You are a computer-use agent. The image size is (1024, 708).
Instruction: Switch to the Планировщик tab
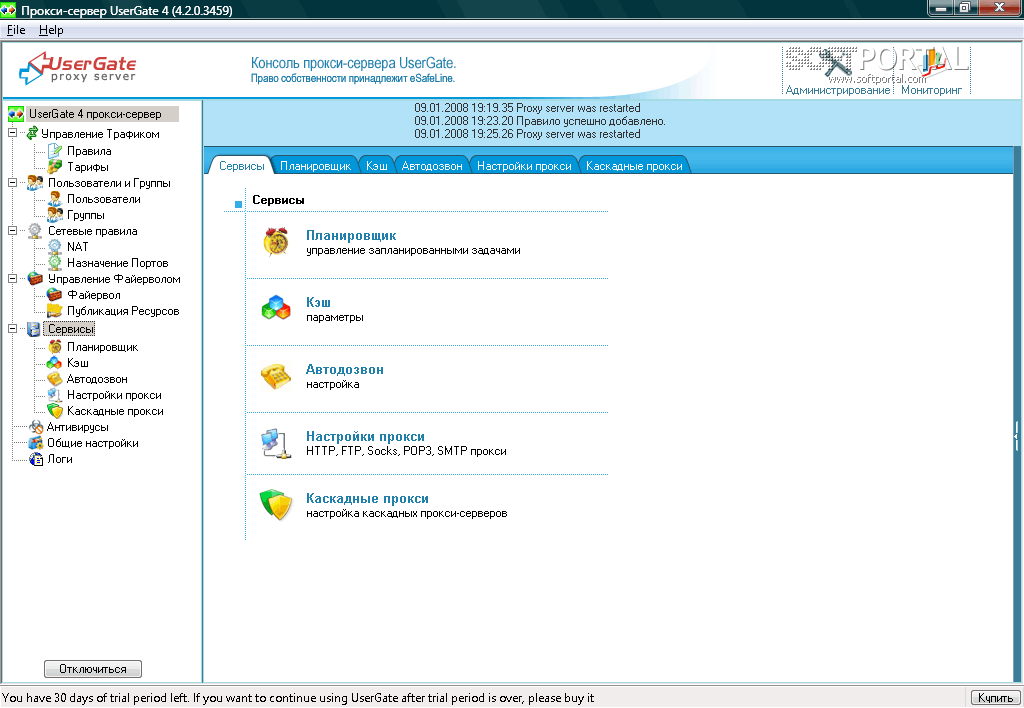[x=315, y=166]
